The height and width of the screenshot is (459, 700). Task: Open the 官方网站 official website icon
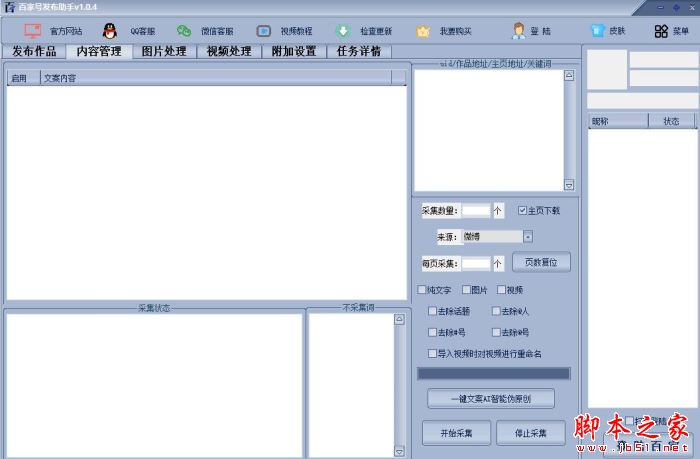[33, 31]
